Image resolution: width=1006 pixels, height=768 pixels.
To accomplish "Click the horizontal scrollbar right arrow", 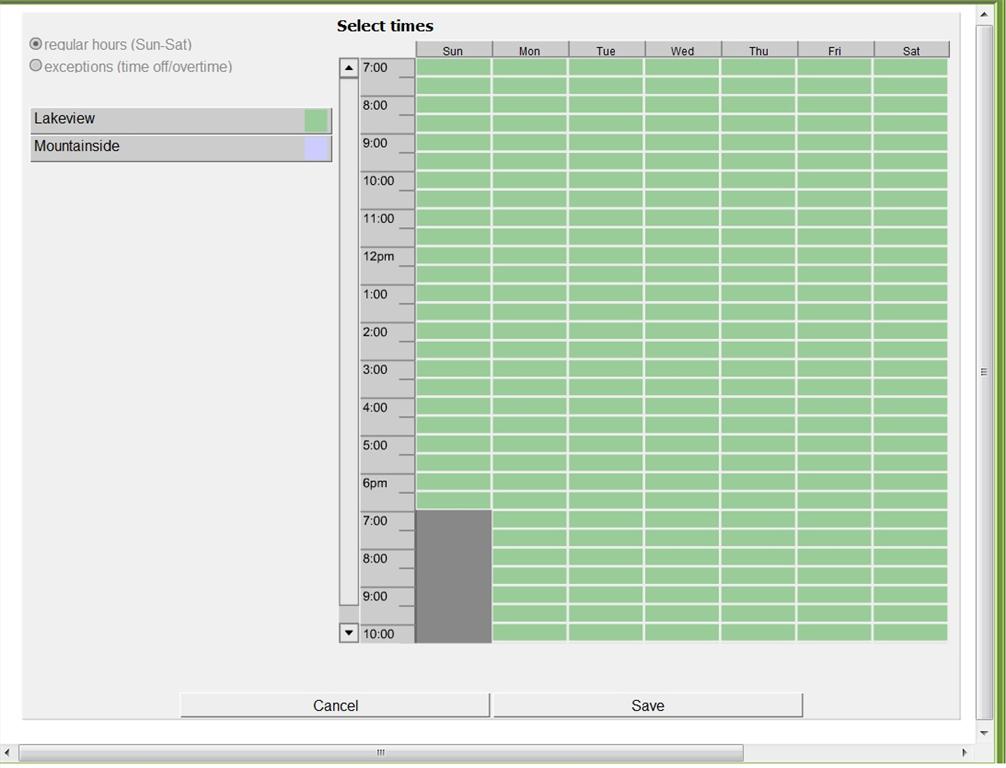I will 964,752.
